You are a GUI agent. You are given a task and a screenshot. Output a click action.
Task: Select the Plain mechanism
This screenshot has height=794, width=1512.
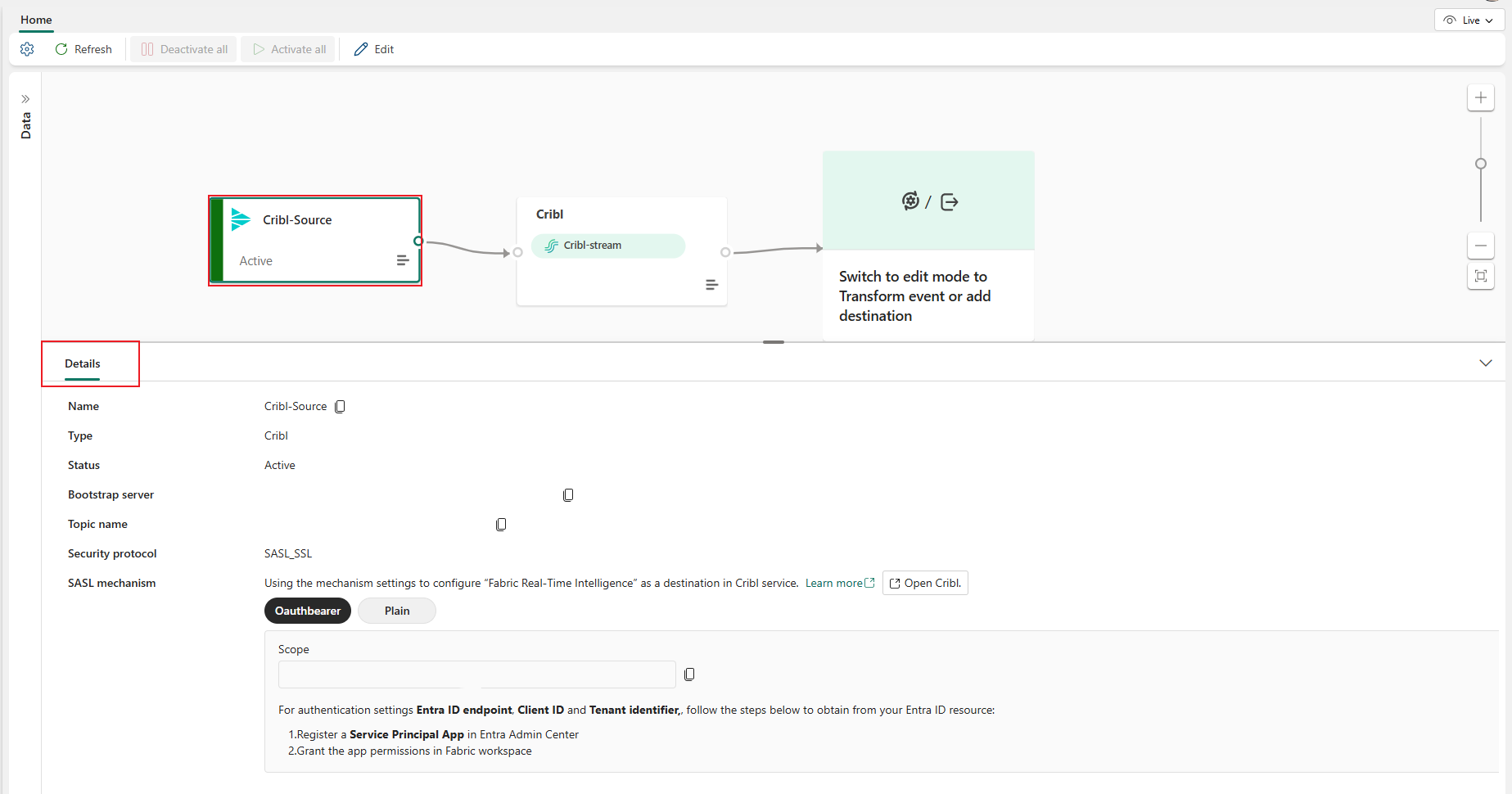397,611
